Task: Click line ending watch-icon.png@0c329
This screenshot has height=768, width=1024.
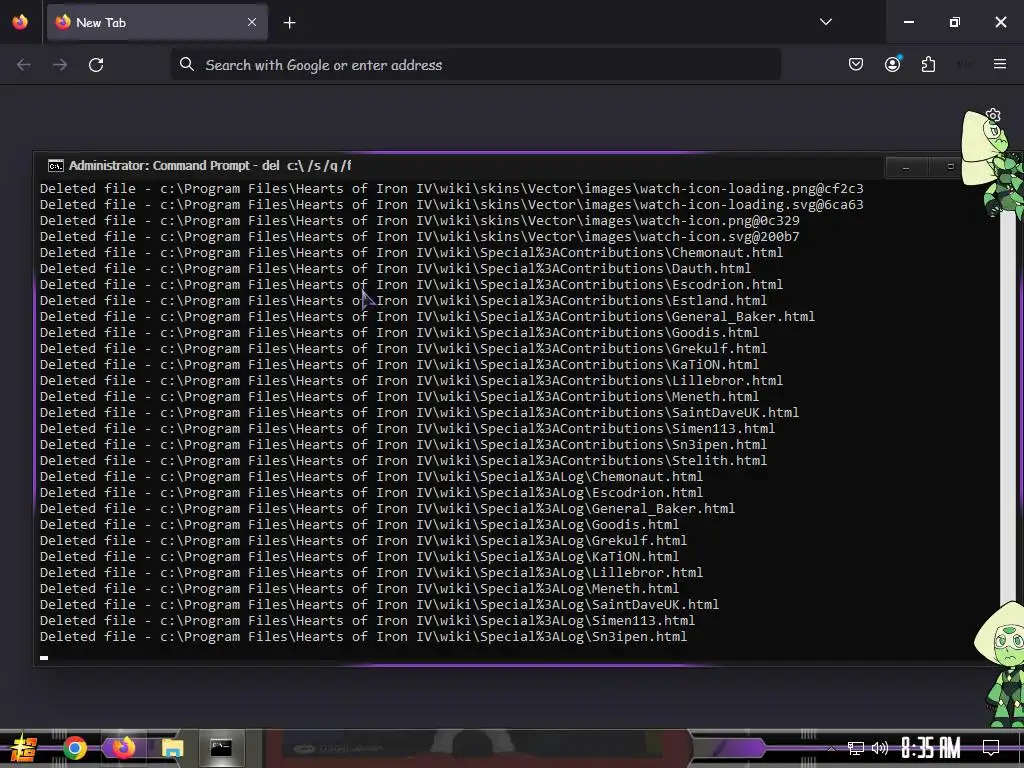Action: pyautogui.click(x=419, y=221)
